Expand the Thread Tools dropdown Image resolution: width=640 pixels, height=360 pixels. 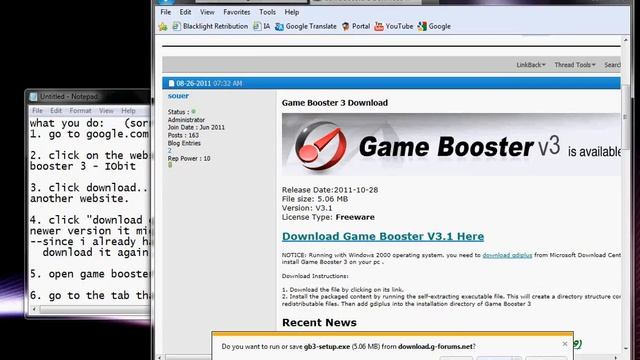pyautogui.click(x=575, y=65)
